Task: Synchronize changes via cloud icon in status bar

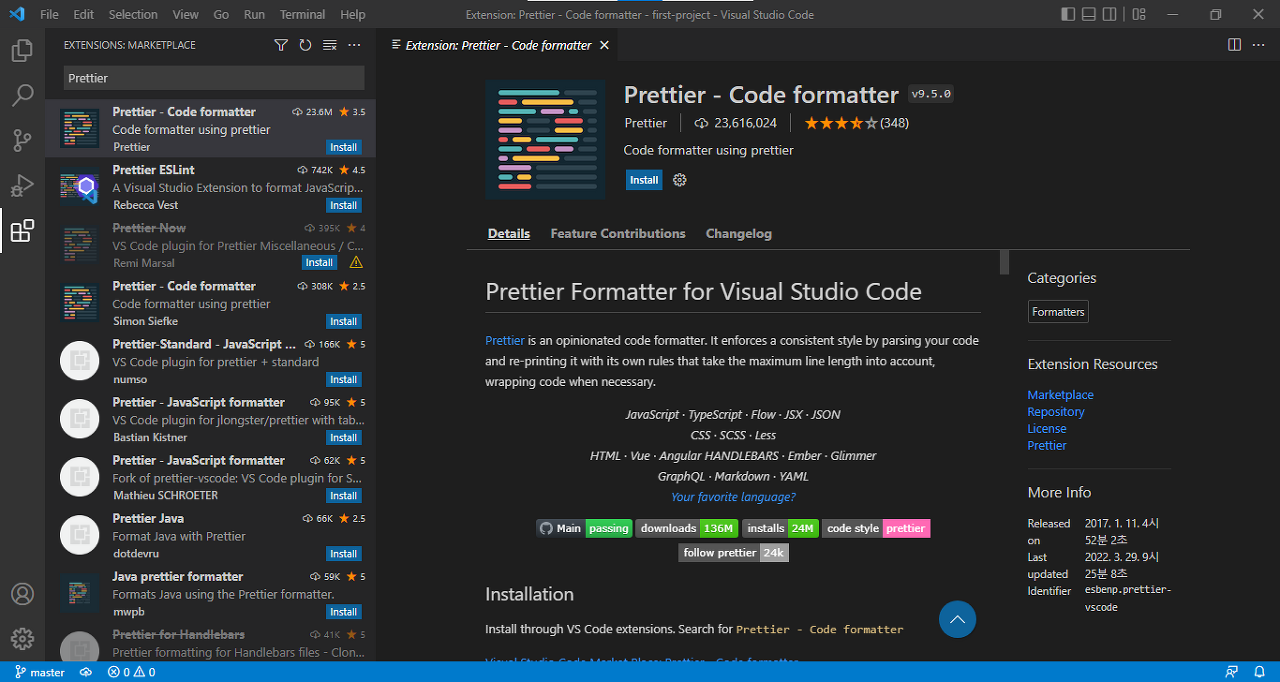Action: [x=86, y=672]
